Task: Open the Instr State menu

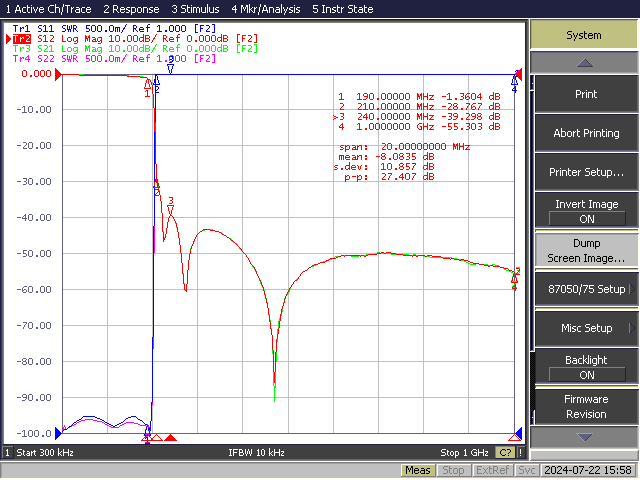Action: (342, 9)
